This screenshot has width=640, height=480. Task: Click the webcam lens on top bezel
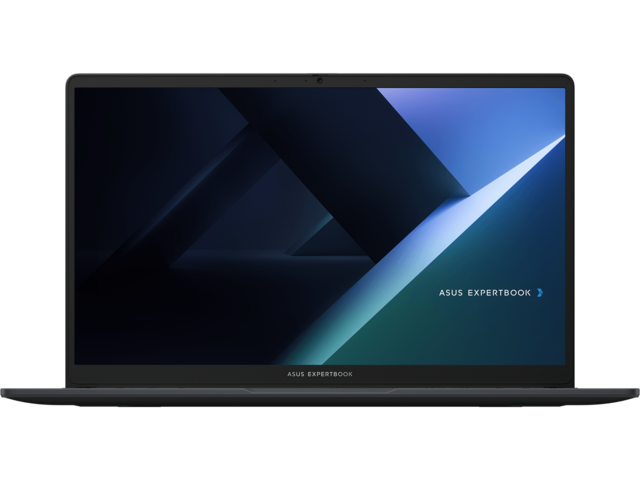coord(320,79)
